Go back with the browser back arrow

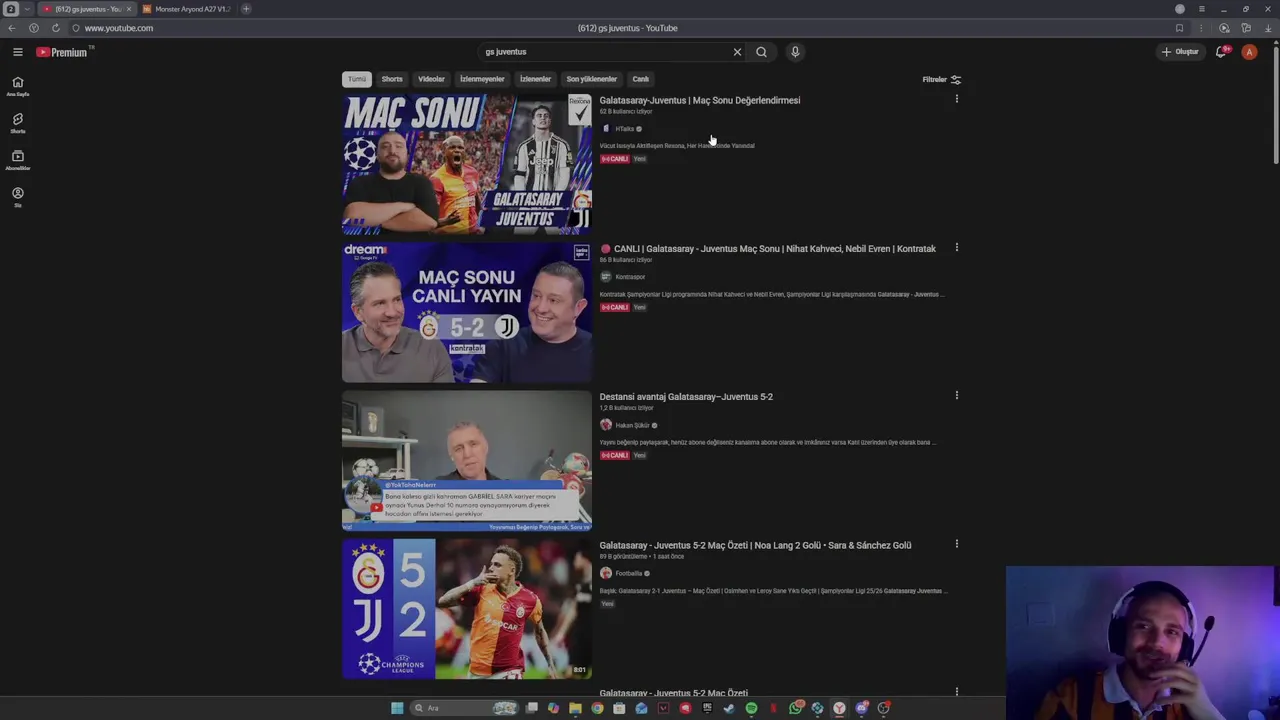point(12,28)
